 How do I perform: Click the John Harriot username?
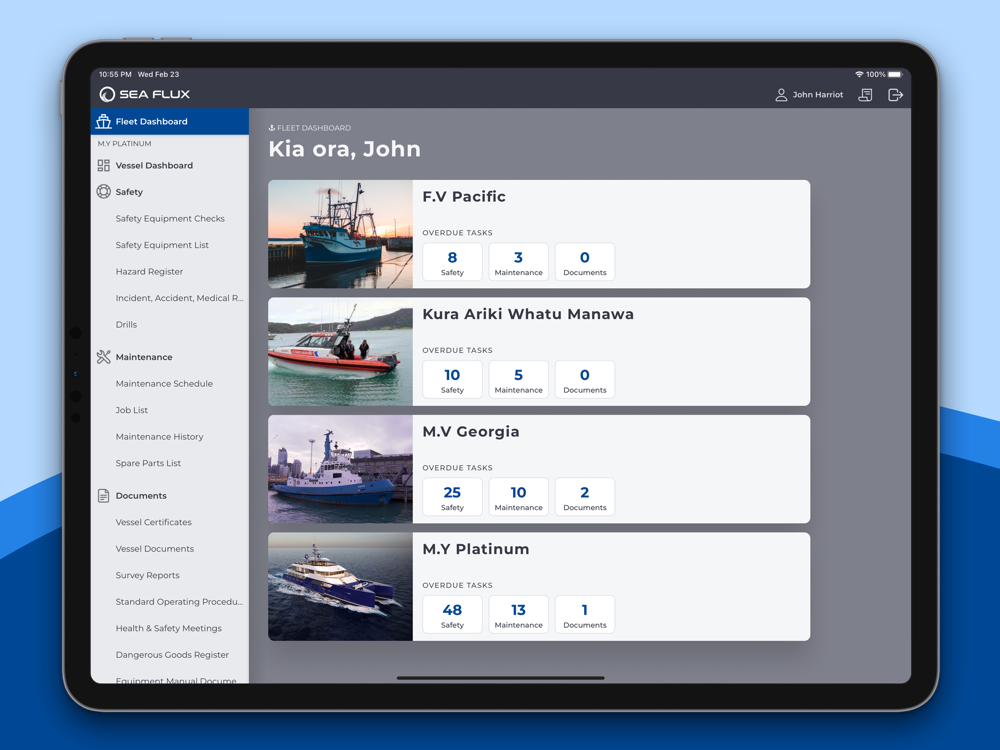(818, 94)
